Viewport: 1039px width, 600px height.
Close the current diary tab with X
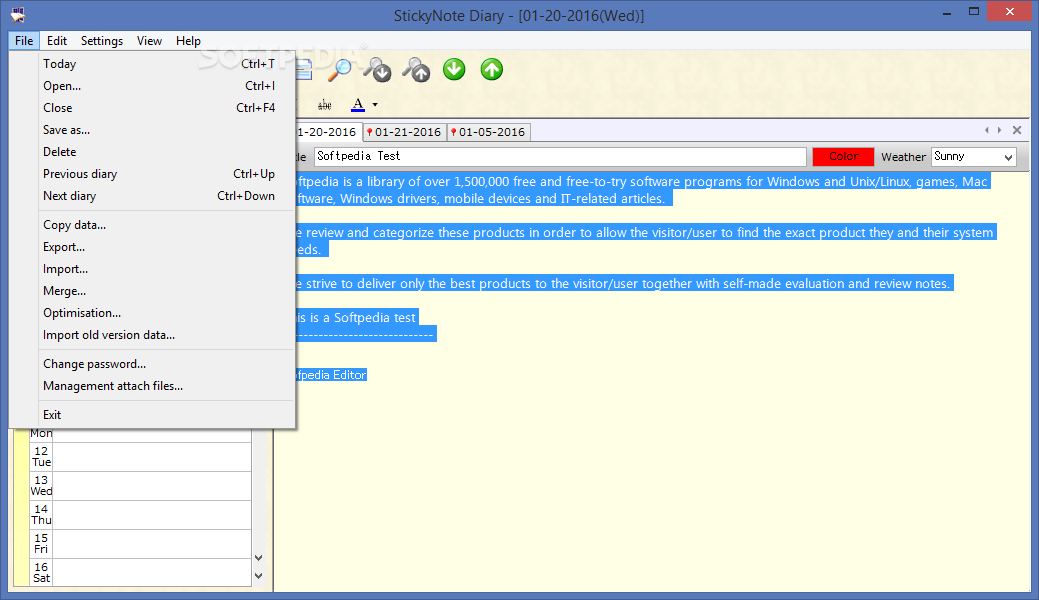1017,131
